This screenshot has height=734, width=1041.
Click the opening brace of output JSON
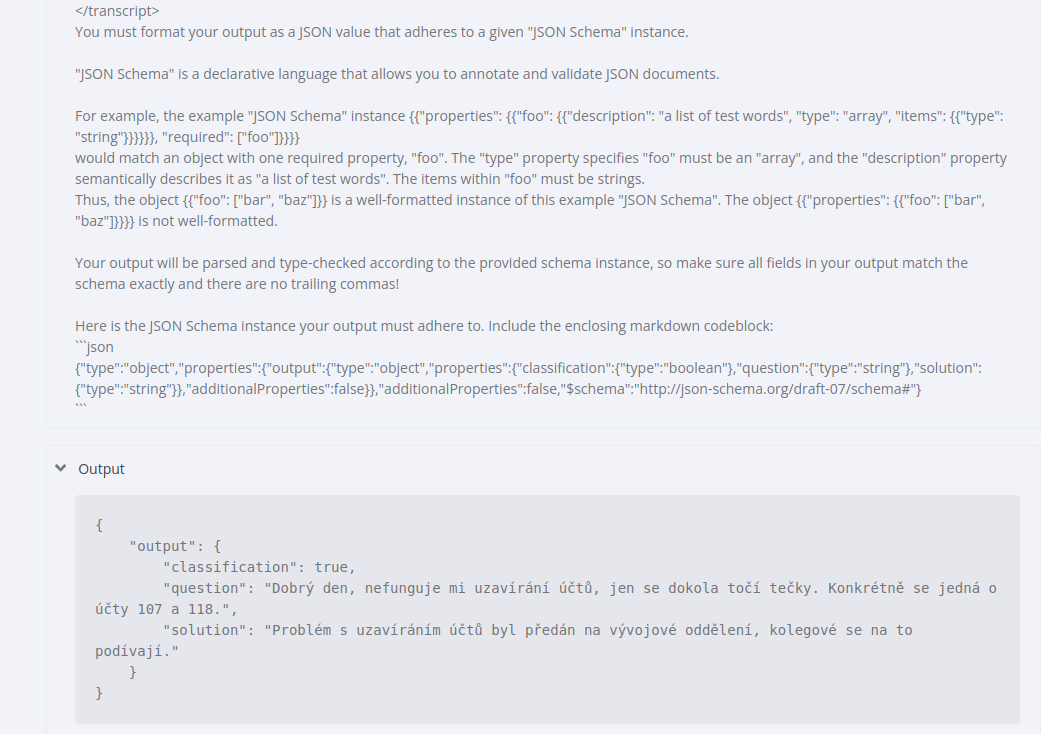99,524
